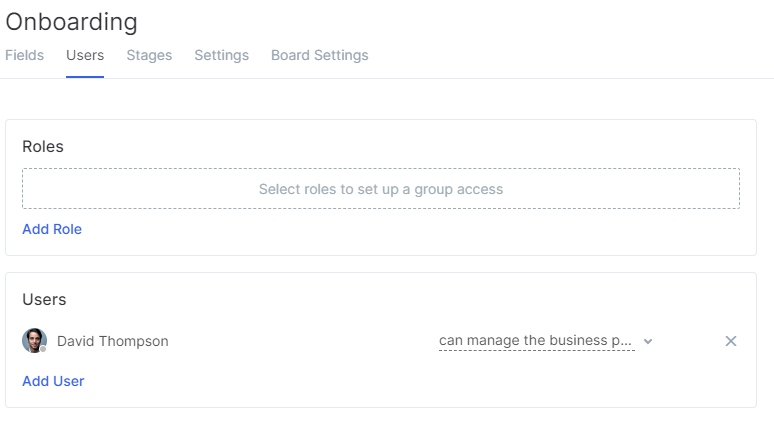Click the Users section heading in card
The image size is (774, 429).
[44, 300]
